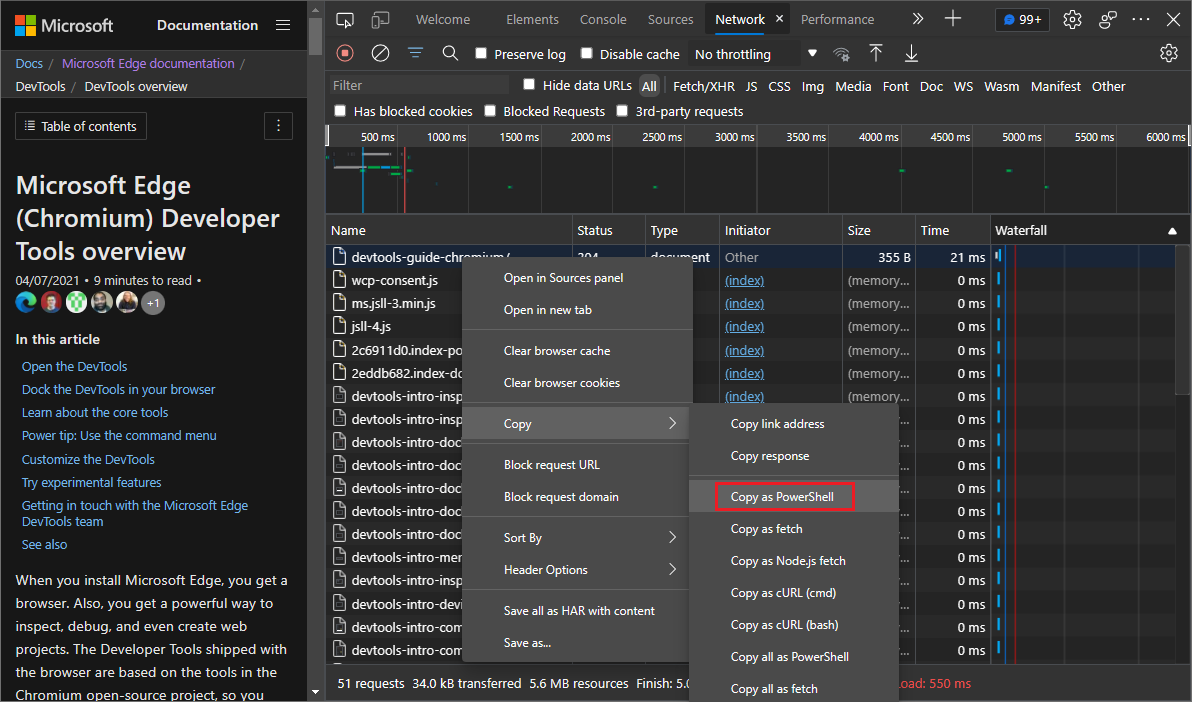The width and height of the screenshot is (1192, 702).
Task: Click the export HAR download icon
Action: pos(911,53)
